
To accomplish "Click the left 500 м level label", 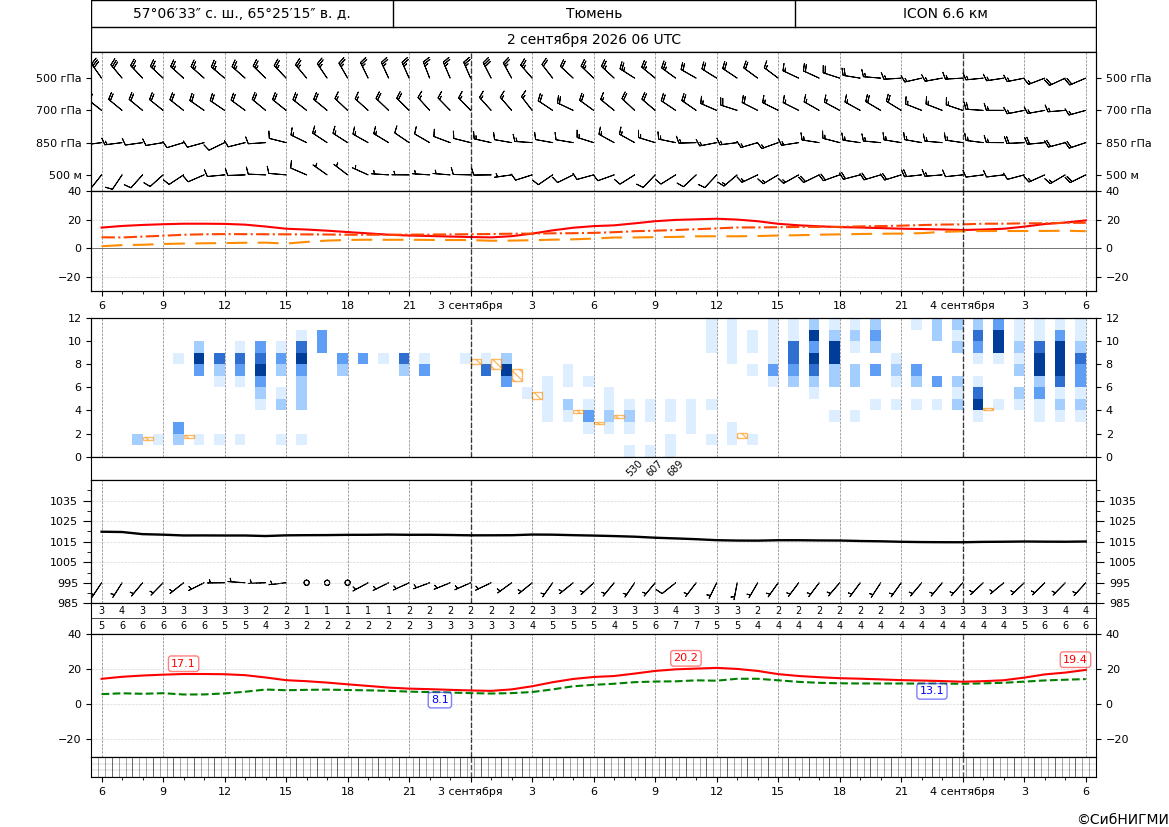I will click(66, 175).
